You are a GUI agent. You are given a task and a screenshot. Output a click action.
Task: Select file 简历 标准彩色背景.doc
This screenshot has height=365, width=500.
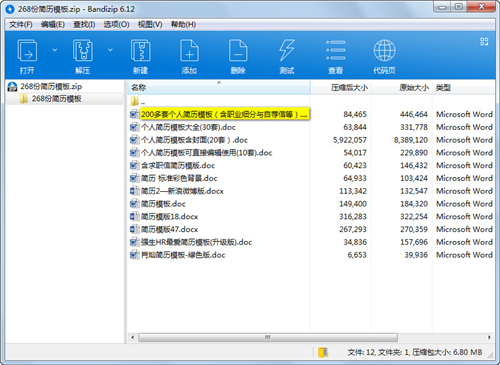coord(179,178)
